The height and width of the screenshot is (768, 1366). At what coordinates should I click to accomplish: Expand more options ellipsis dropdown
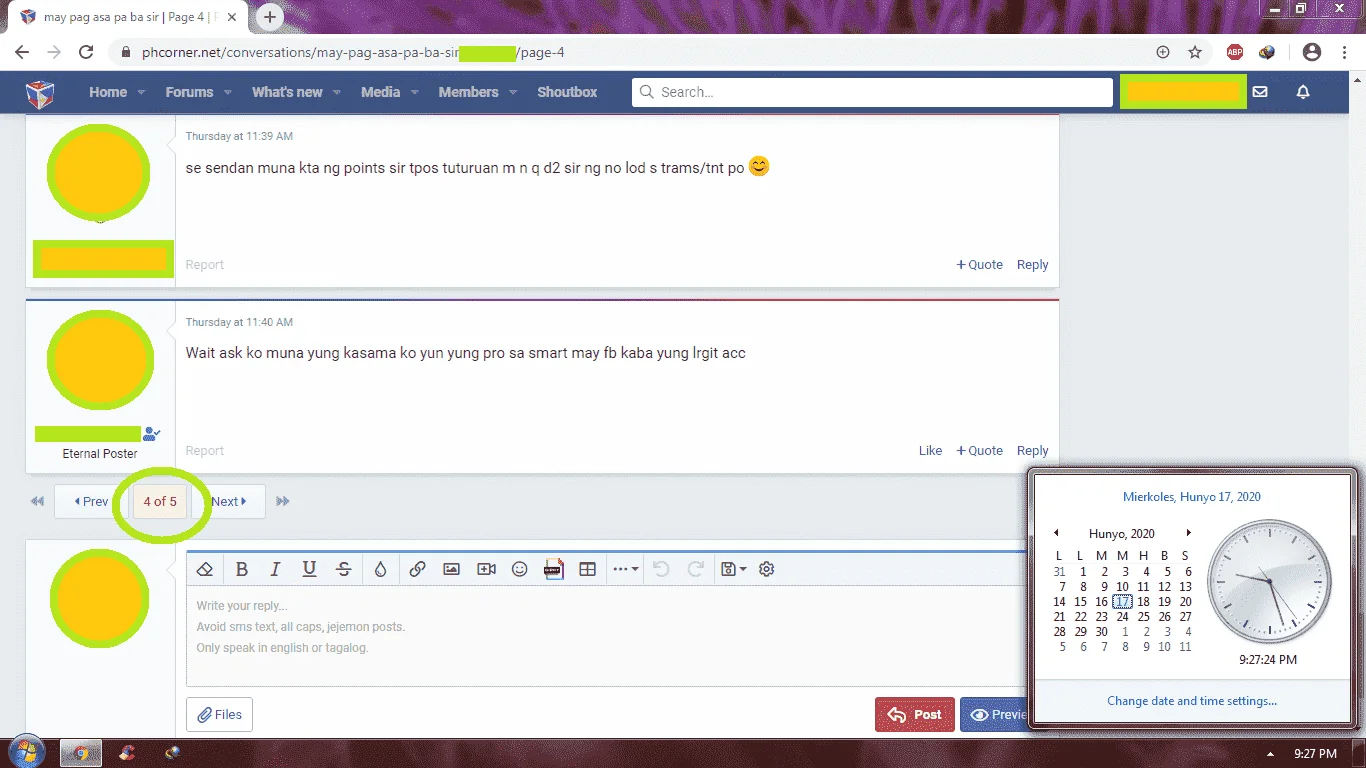pyautogui.click(x=625, y=569)
